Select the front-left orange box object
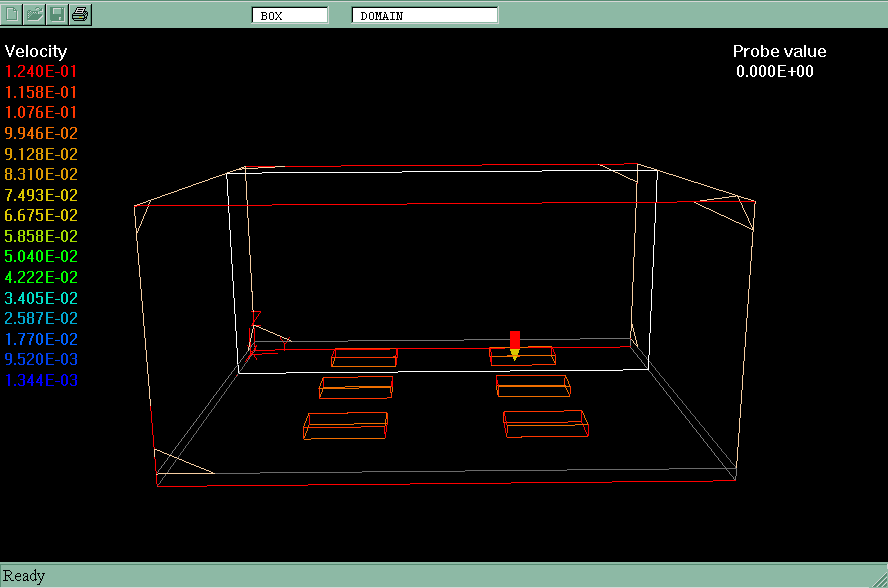 [x=346, y=426]
